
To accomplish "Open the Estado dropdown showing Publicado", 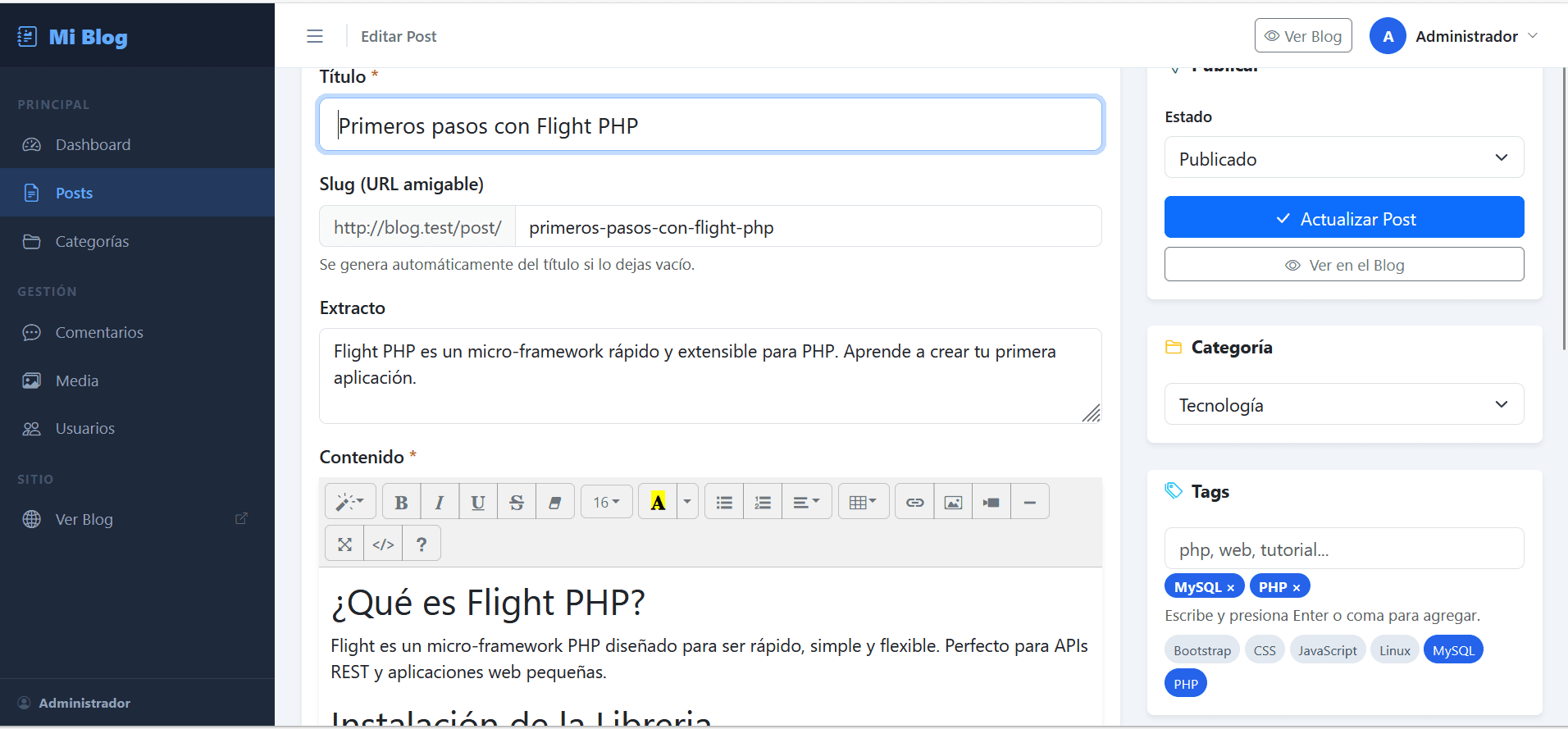I will pyautogui.click(x=1344, y=157).
